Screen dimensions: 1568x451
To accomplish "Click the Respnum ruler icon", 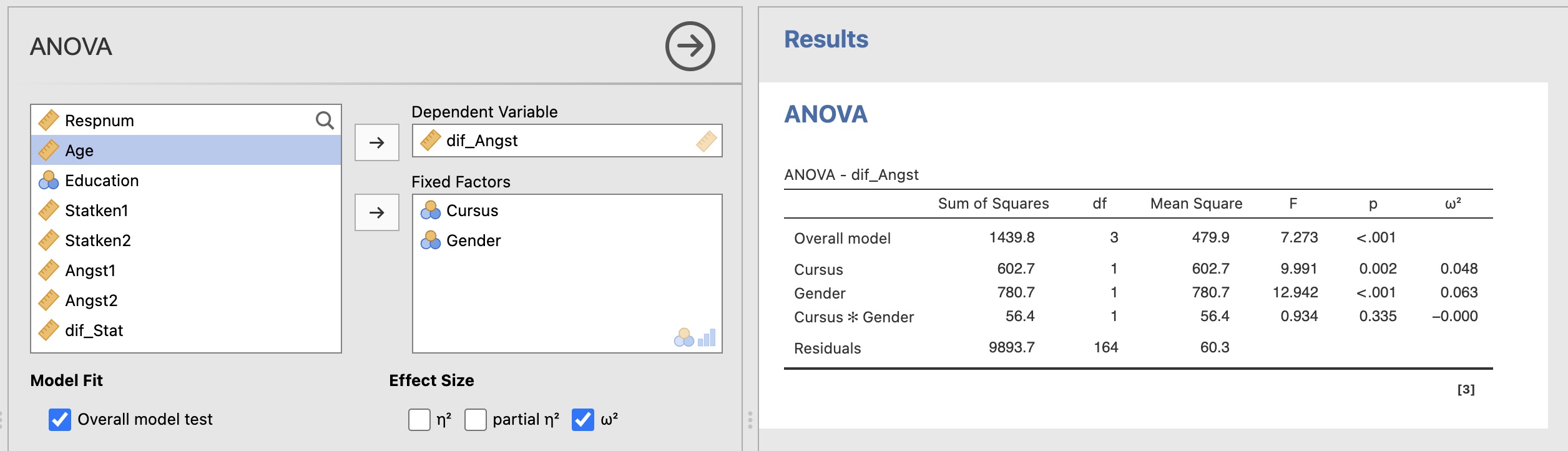I will tap(49, 120).
